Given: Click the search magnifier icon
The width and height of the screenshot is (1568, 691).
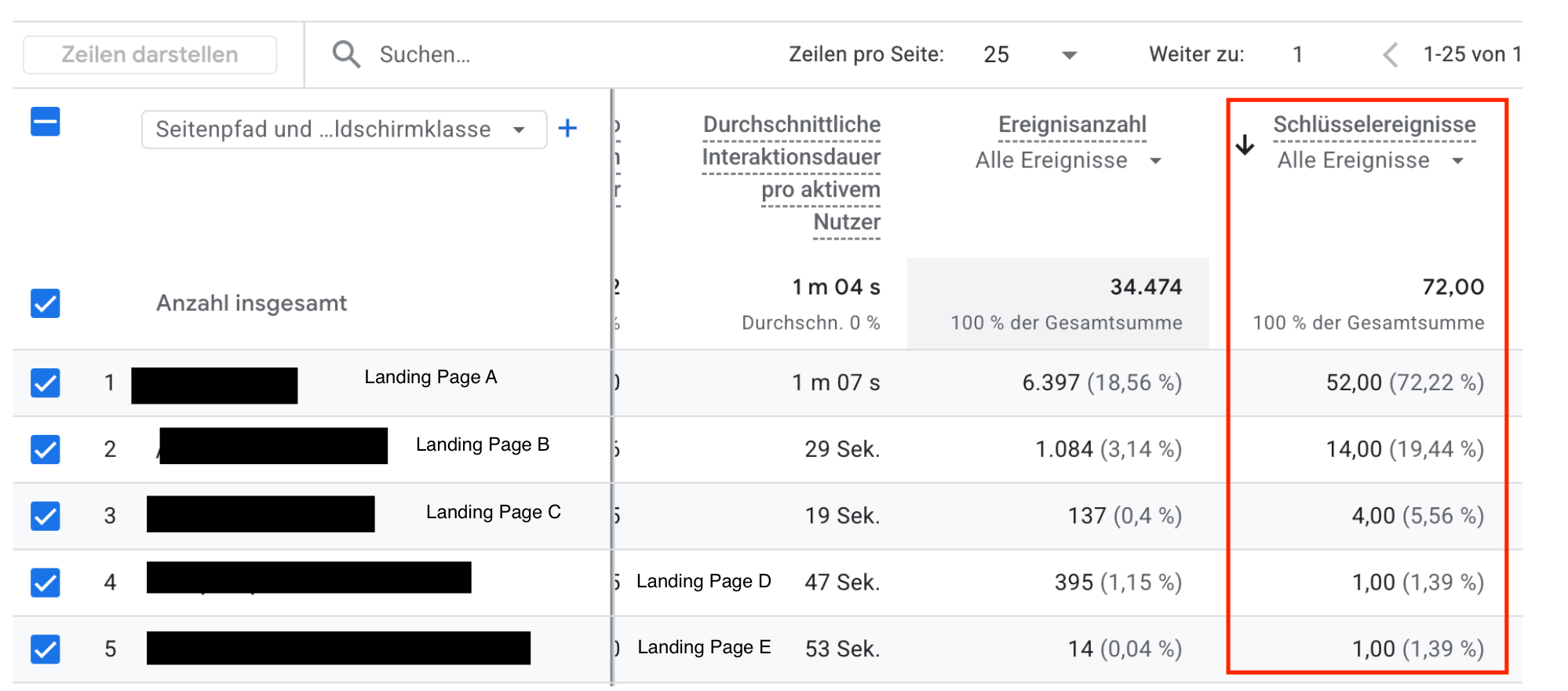Looking at the screenshot, I should click(x=346, y=54).
